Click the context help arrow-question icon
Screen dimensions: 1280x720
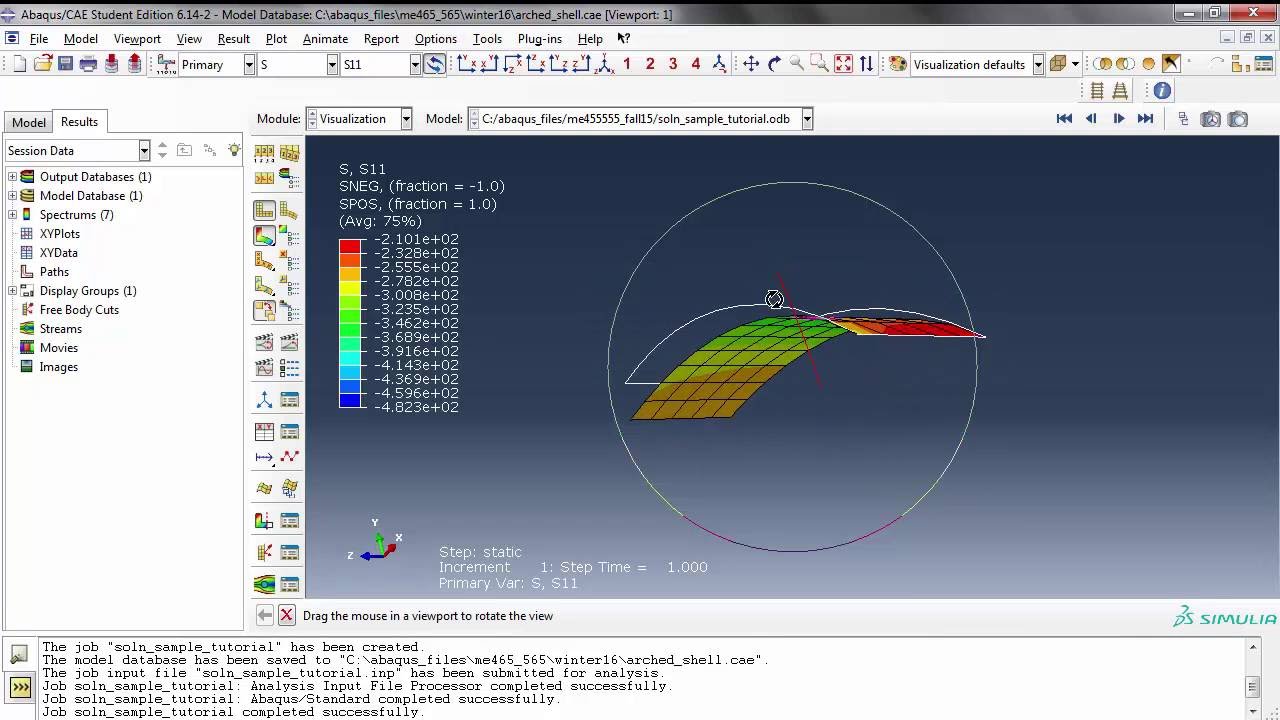[x=623, y=38]
